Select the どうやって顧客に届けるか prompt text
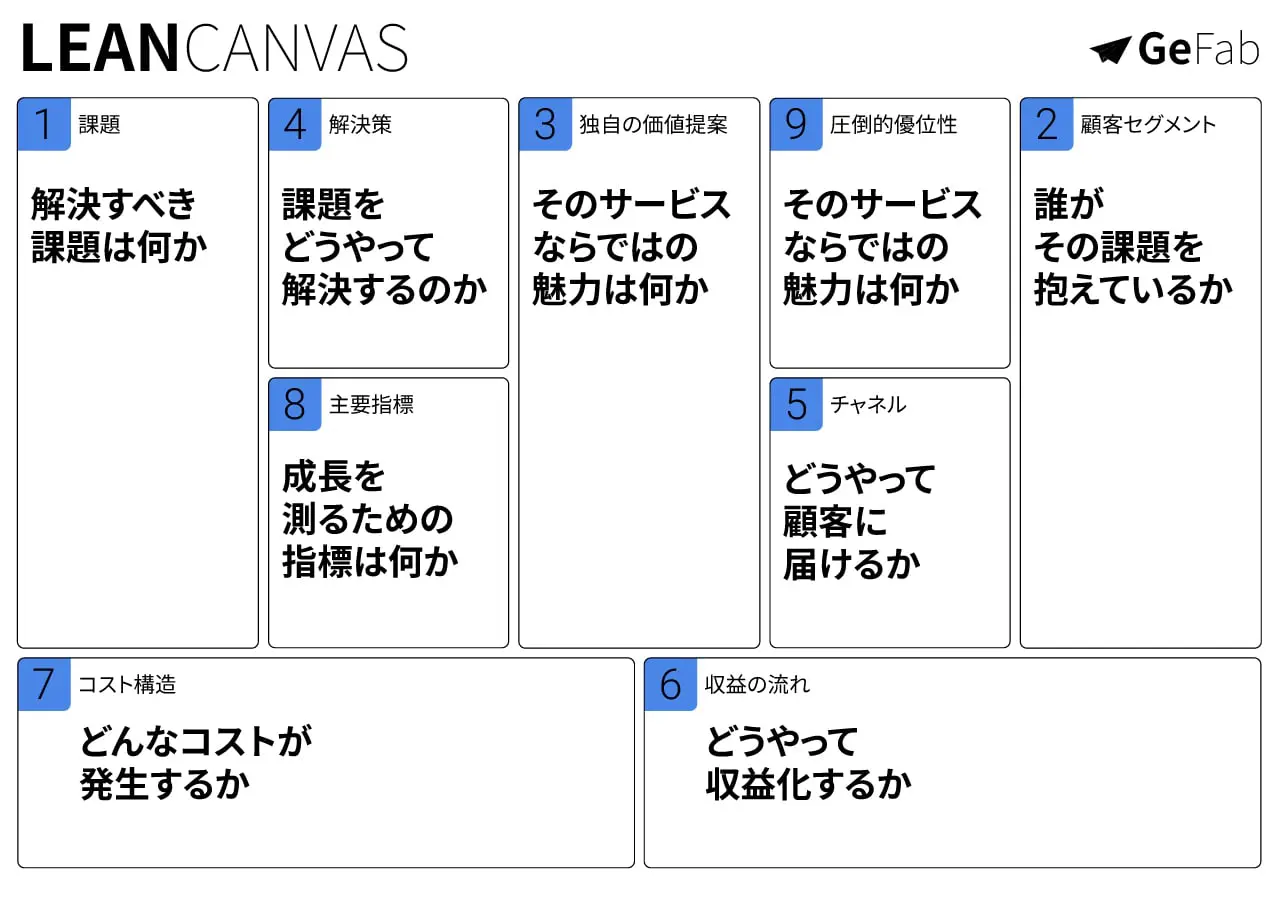 (858, 521)
